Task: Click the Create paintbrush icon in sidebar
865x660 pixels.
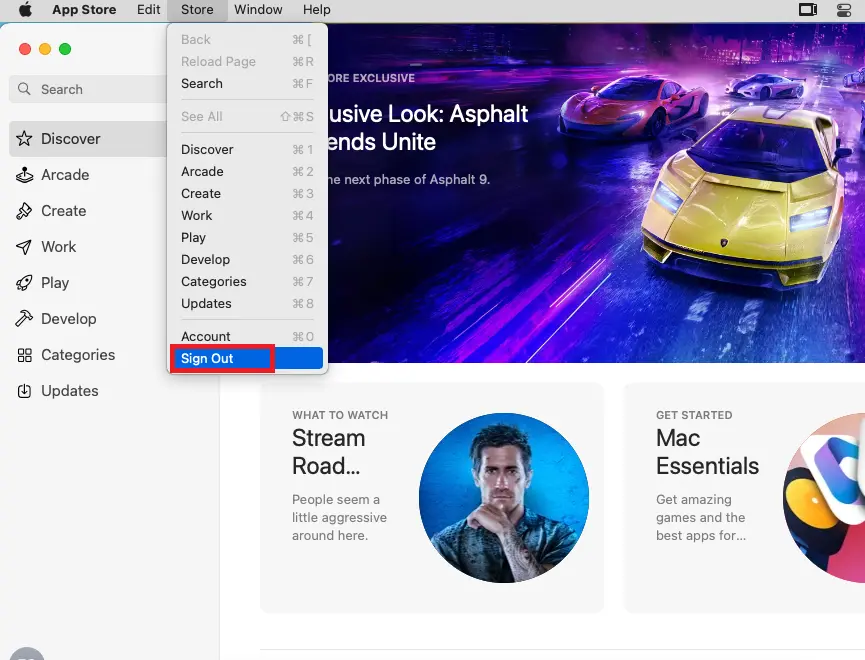Action: [24, 211]
